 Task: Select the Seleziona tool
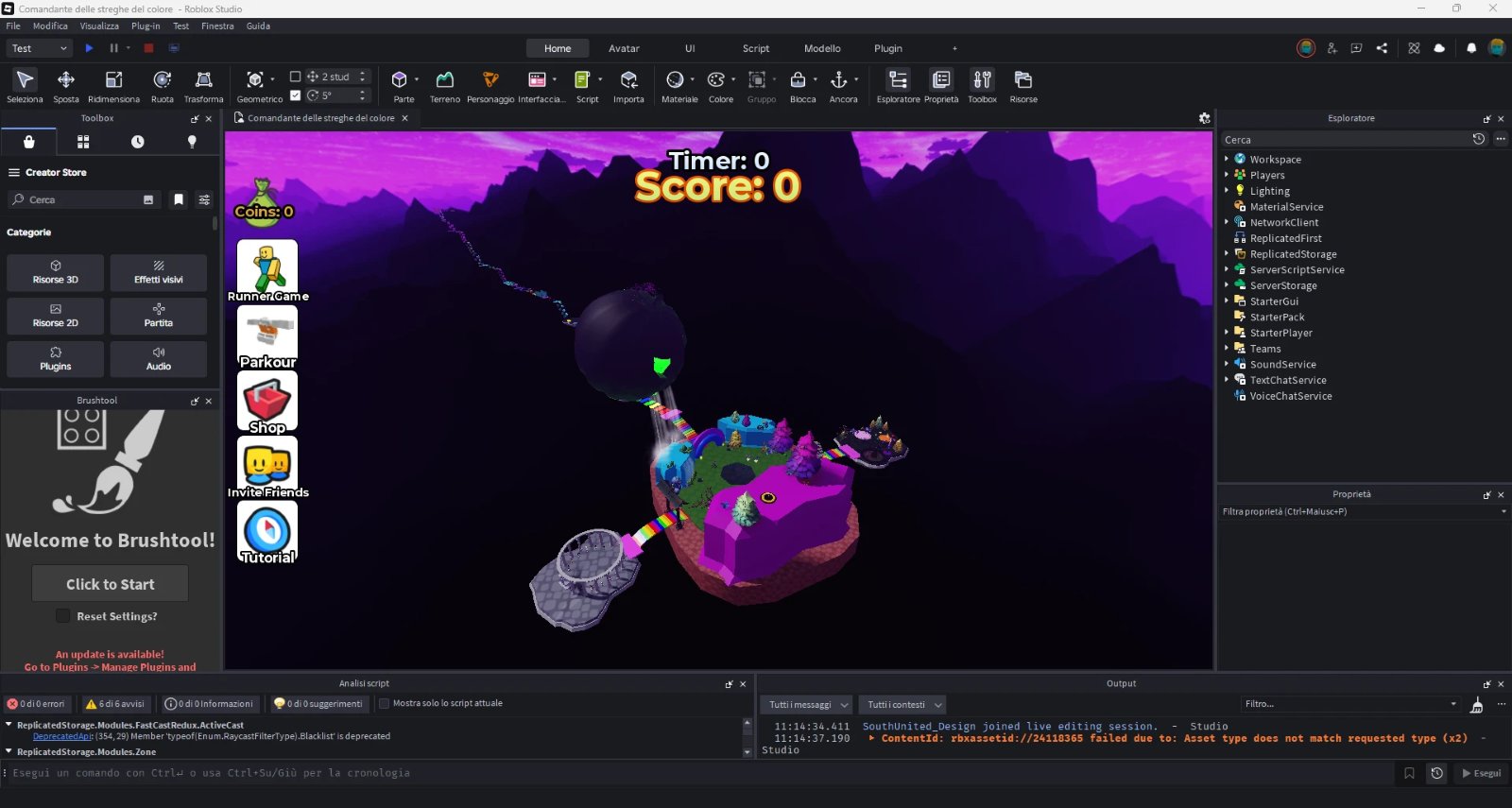click(25, 85)
